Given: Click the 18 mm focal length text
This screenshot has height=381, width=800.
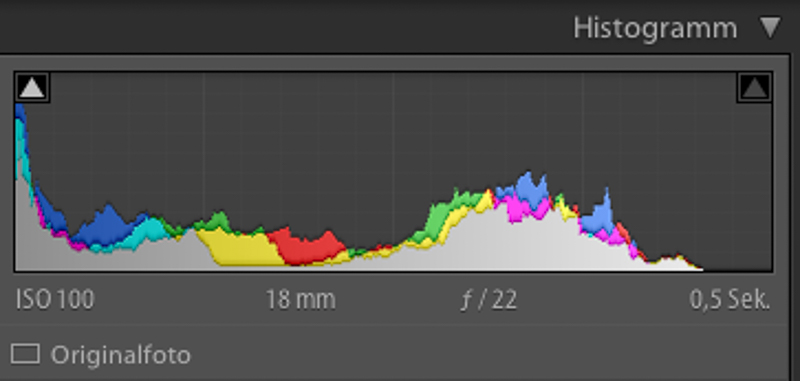Looking at the screenshot, I should pos(301,299).
